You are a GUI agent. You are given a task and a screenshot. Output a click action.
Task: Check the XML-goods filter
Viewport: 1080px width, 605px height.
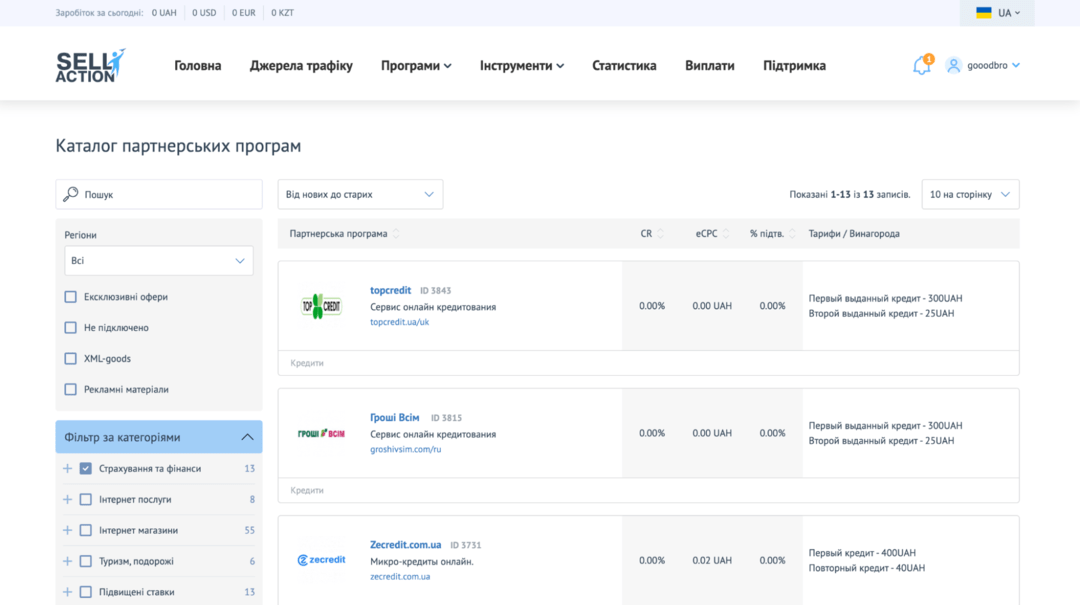pyautogui.click(x=70, y=358)
